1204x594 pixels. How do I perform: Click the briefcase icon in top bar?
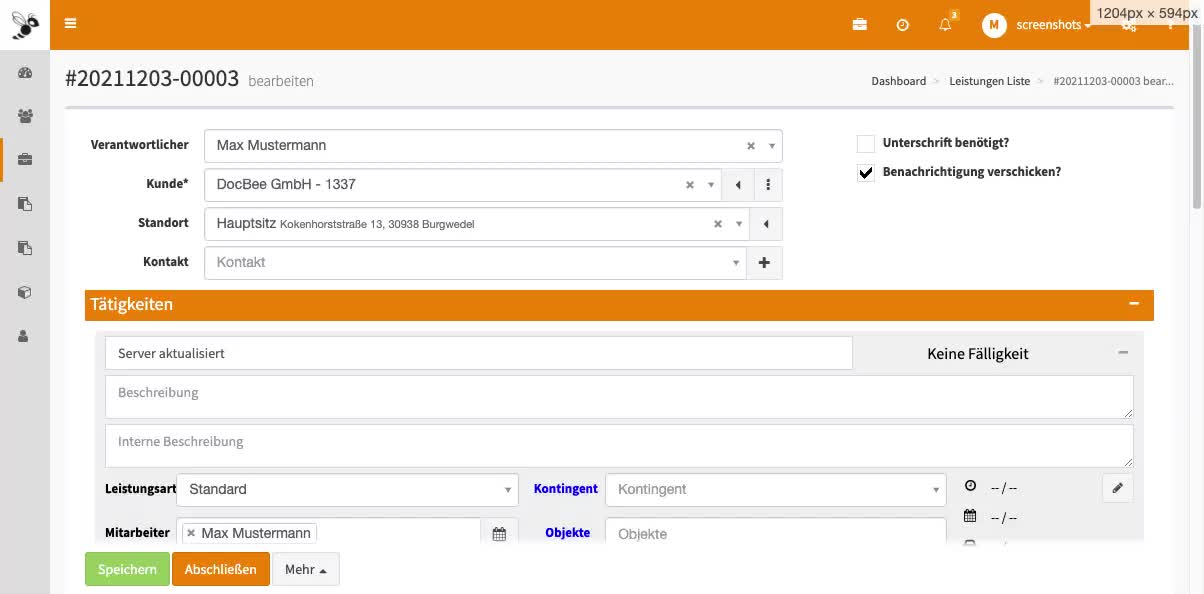(x=859, y=25)
